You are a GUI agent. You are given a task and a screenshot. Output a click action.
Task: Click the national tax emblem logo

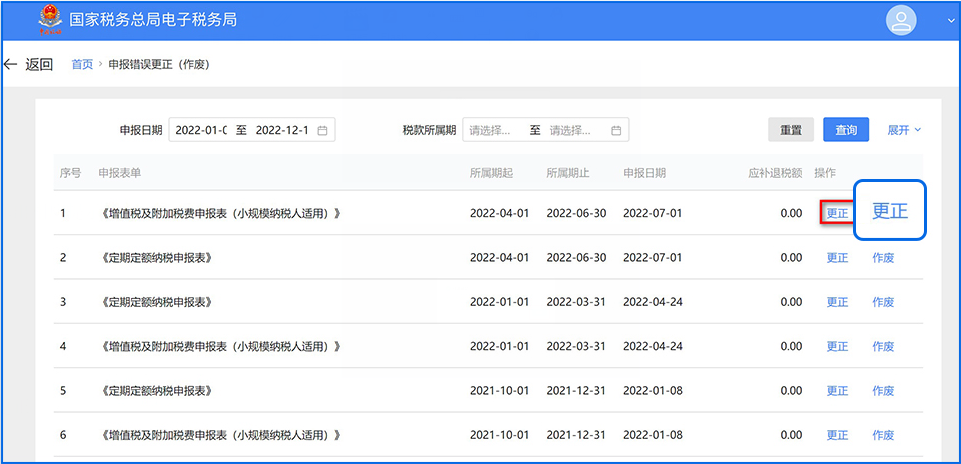pos(47,20)
